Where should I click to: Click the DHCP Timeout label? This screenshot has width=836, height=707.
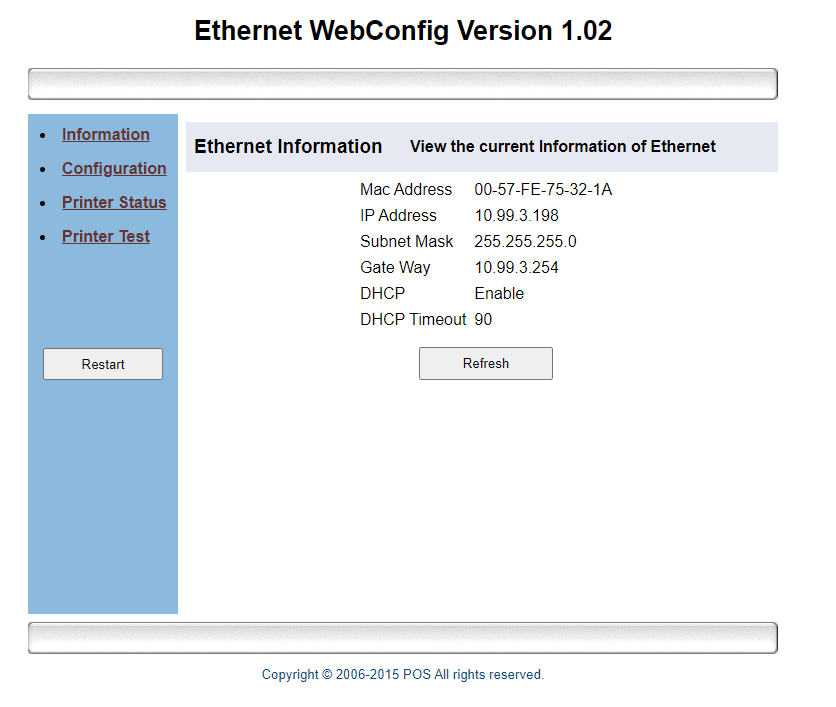click(x=413, y=320)
